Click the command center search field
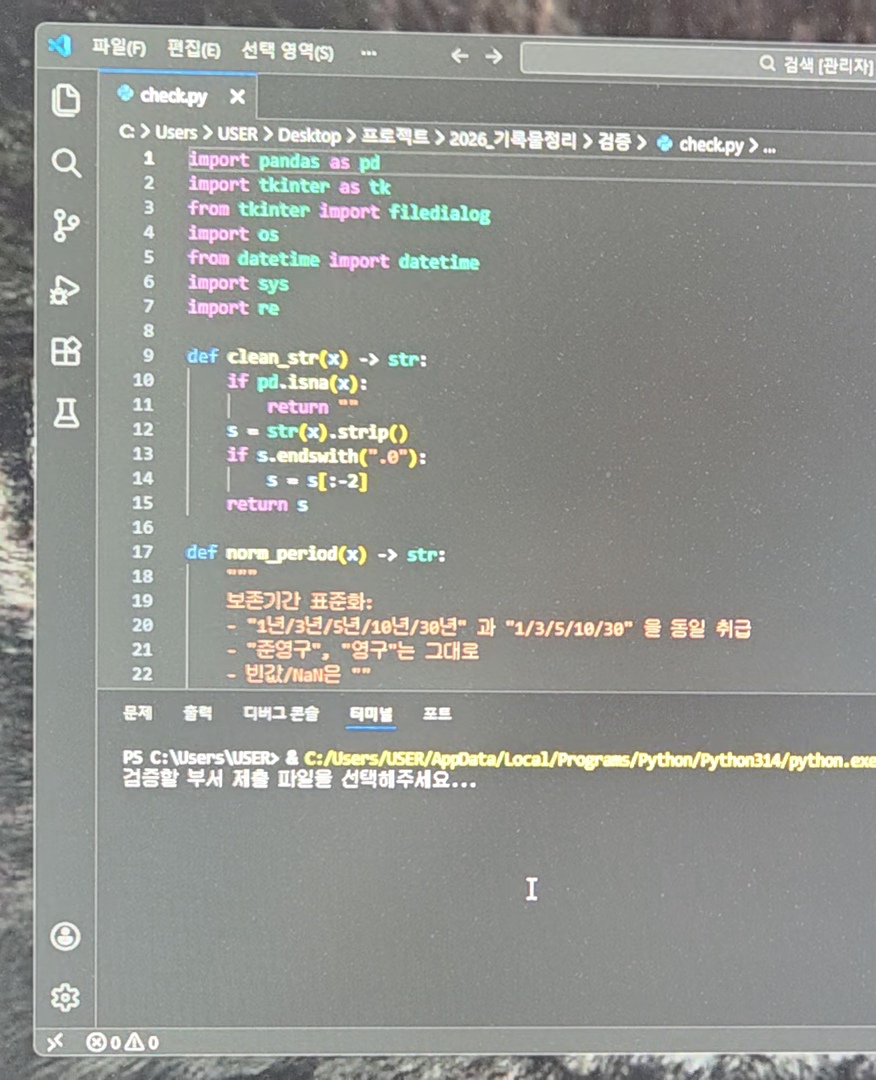876x1080 pixels. pos(698,61)
